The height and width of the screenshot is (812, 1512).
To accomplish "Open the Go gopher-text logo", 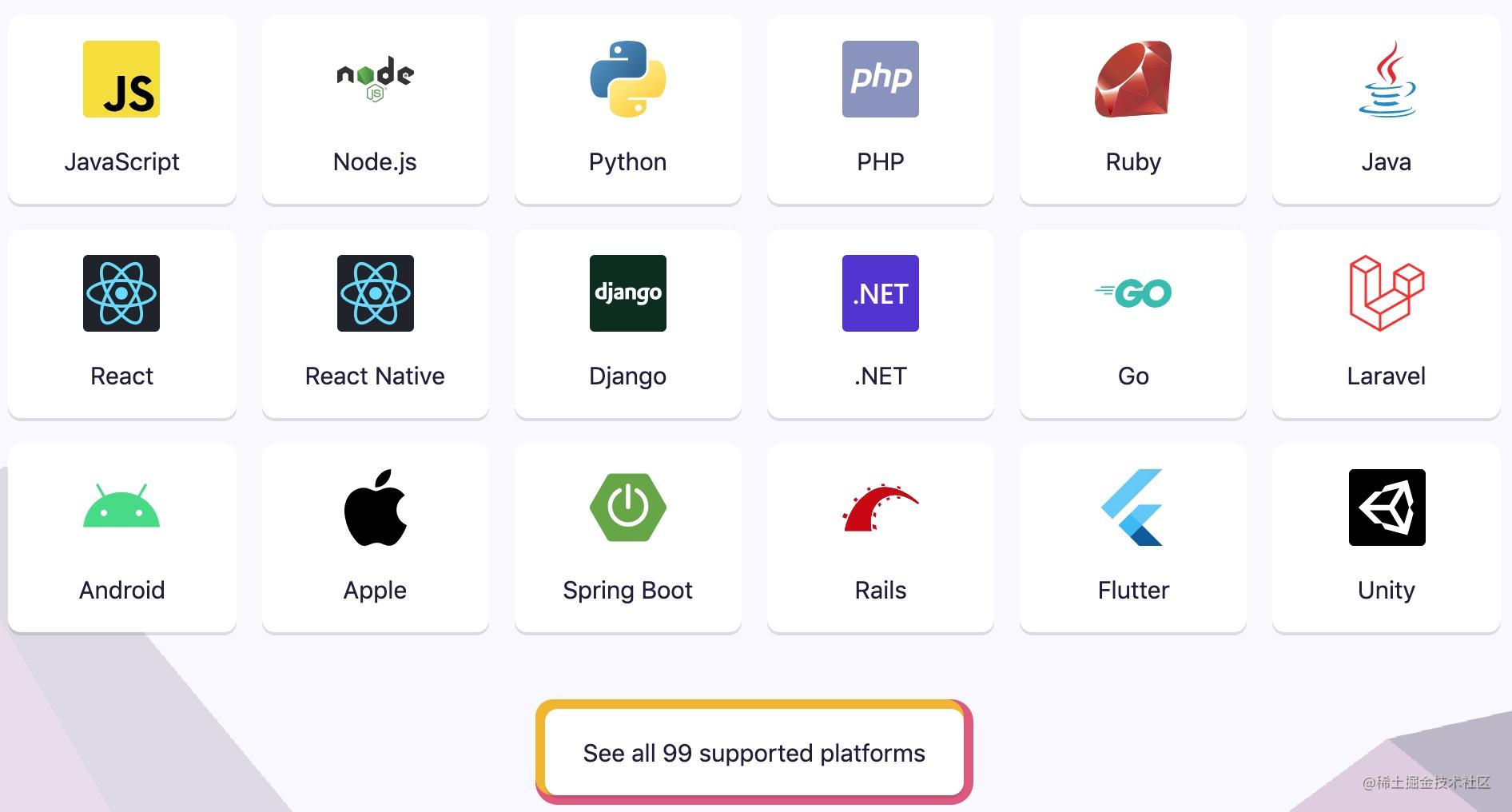I will click(x=1132, y=293).
